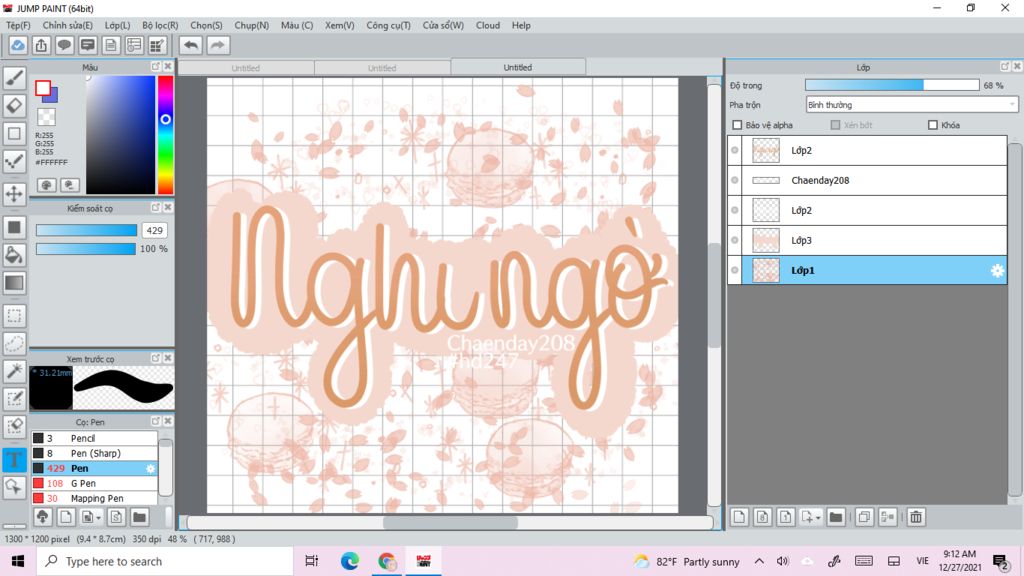Open brush folder icon in brush panel
Screen dimensions: 1024x576
pos(139,517)
